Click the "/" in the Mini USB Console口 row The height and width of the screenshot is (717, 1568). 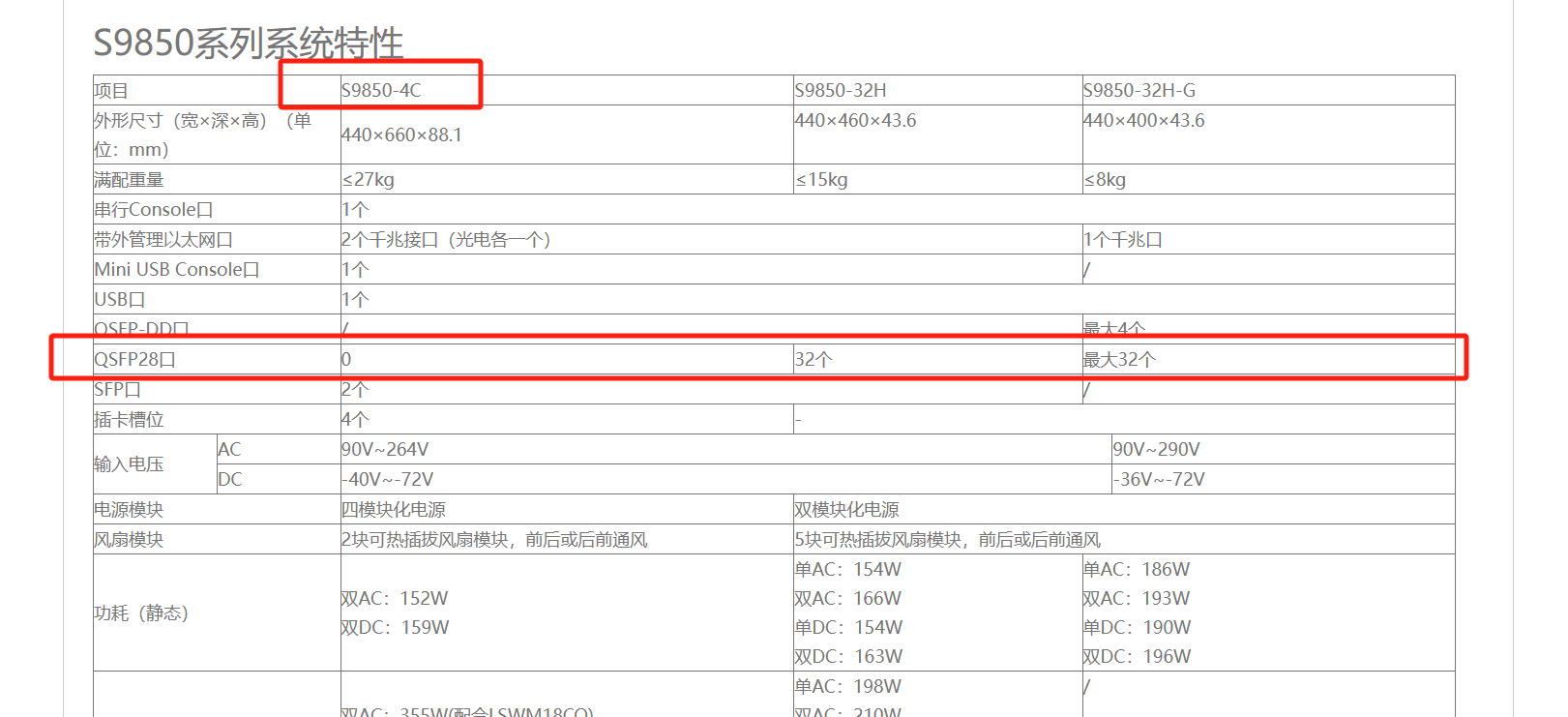(1086, 270)
